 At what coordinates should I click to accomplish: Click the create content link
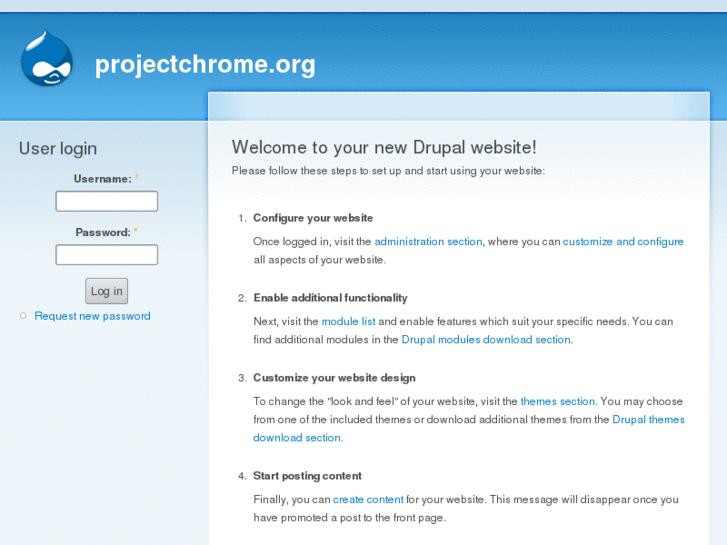368,500
